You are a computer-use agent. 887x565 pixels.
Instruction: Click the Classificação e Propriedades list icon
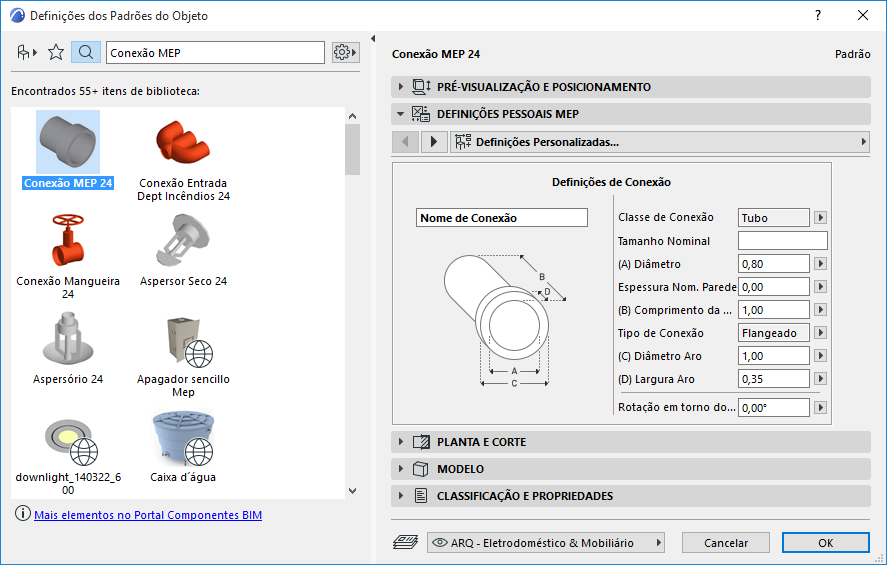tap(421, 495)
